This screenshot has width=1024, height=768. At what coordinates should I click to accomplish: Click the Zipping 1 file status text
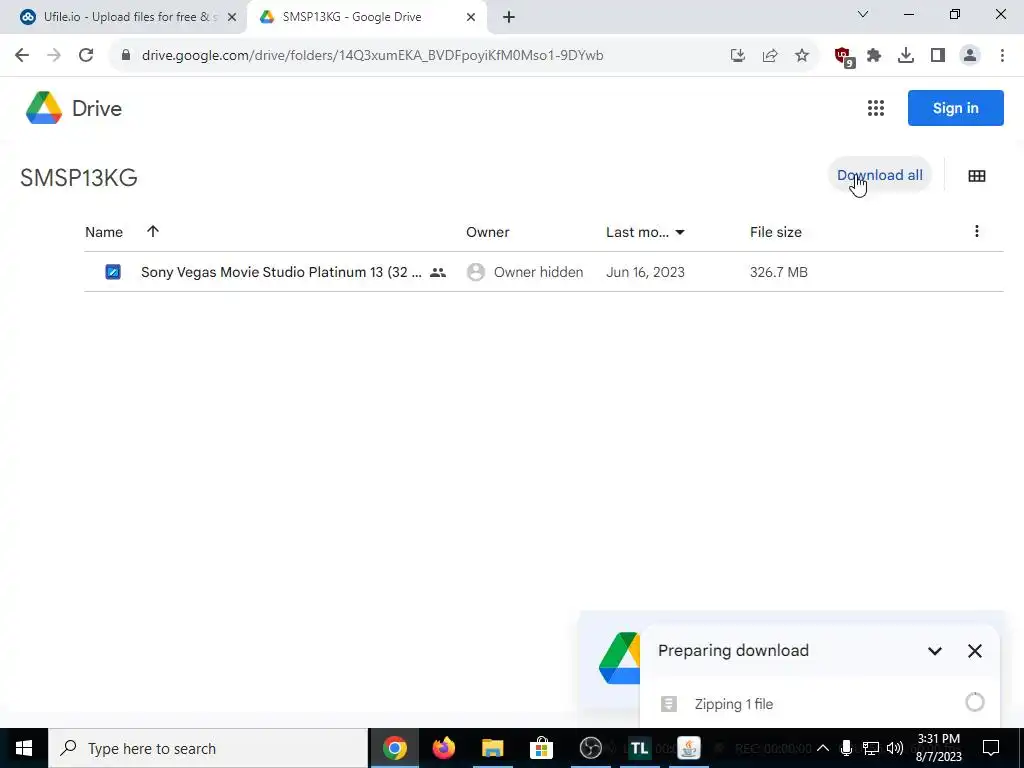[733, 704]
